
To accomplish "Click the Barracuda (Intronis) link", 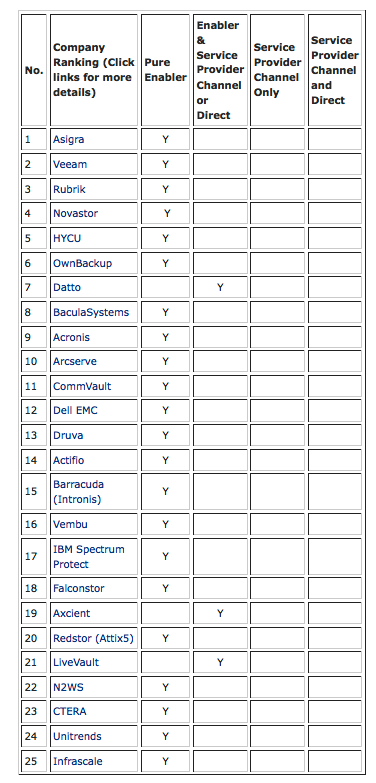I will point(78,491).
